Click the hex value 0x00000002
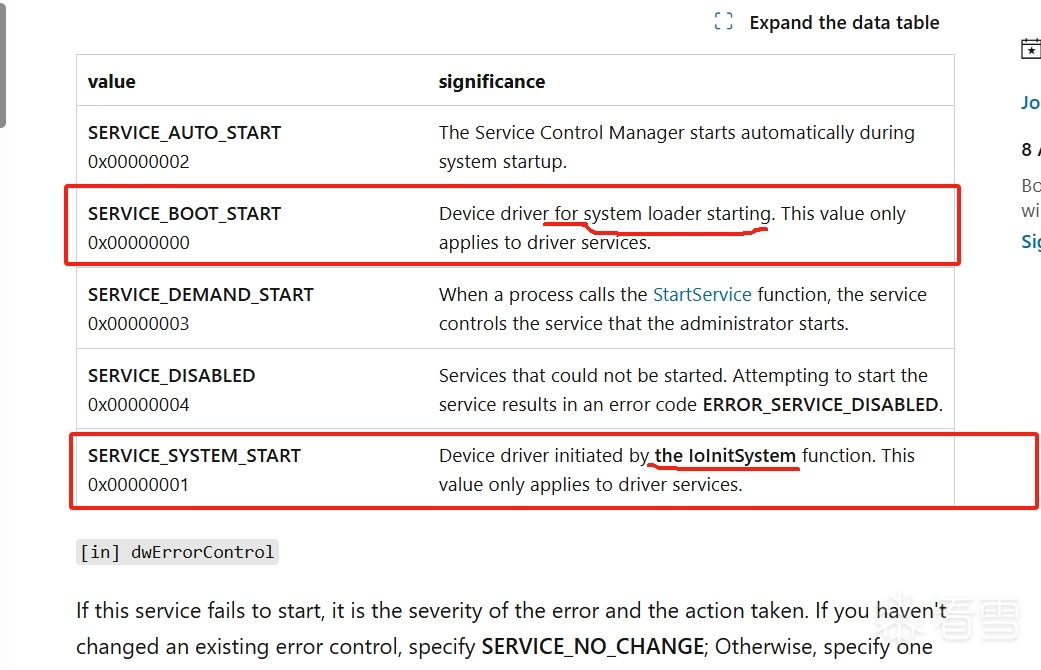 pyautogui.click(x=138, y=162)
